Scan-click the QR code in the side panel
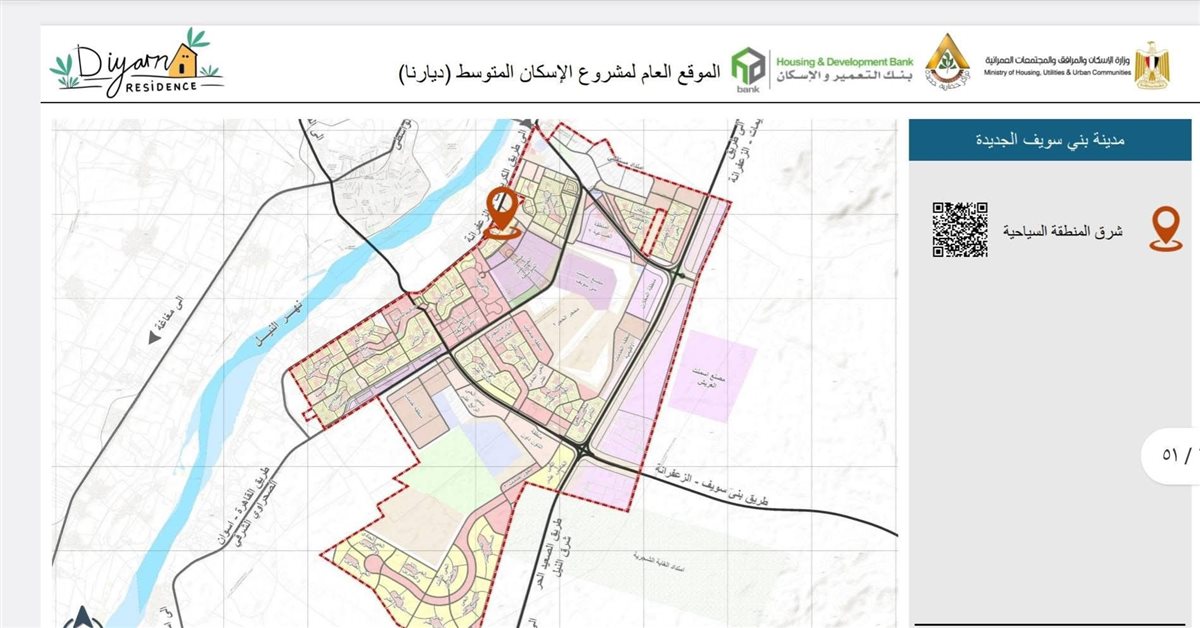Image resolution: width=1200 pixels, height=628 pixels. click(960, 229)
